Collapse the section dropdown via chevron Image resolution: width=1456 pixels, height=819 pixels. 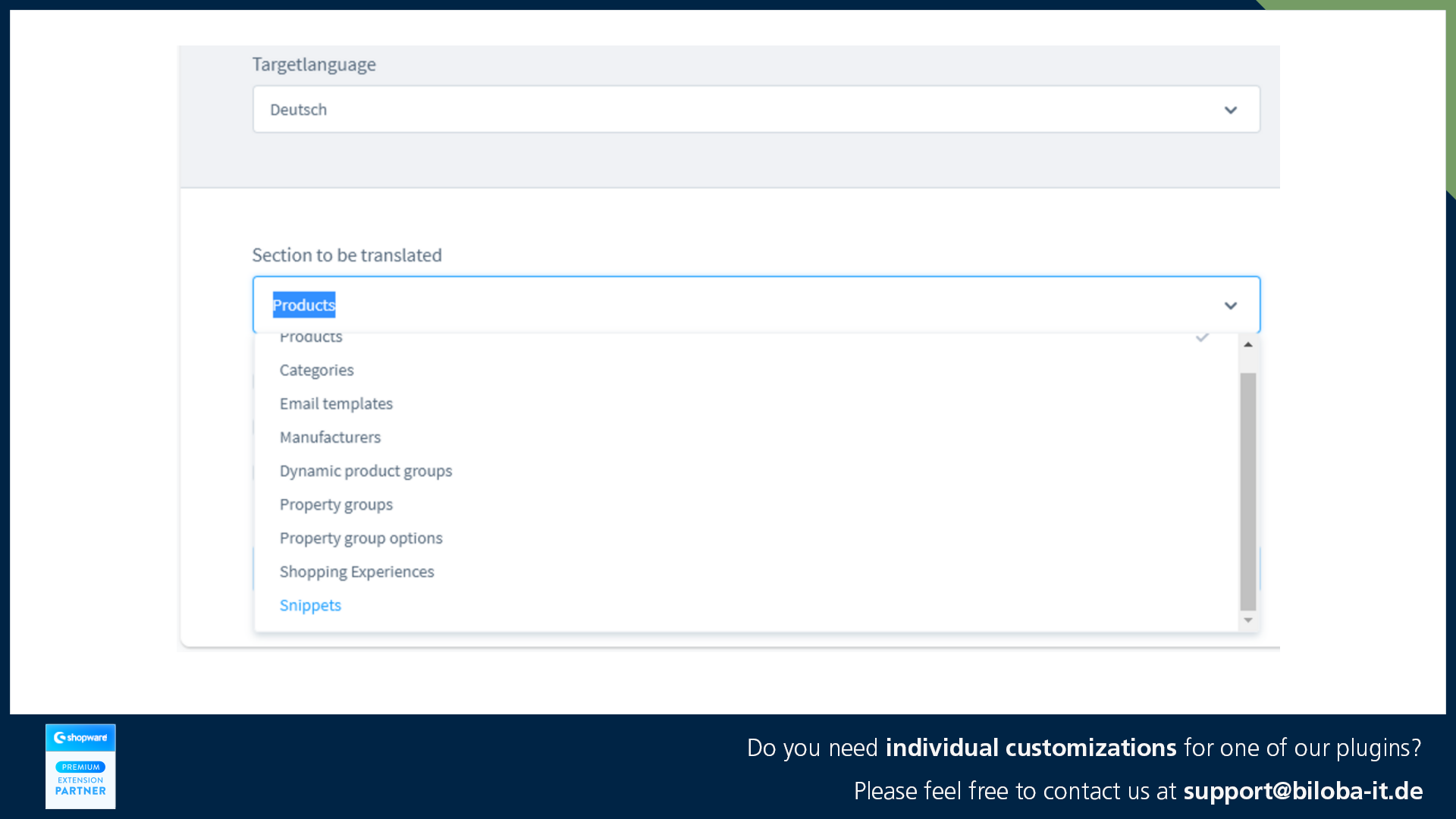[x=1231, y=306]
